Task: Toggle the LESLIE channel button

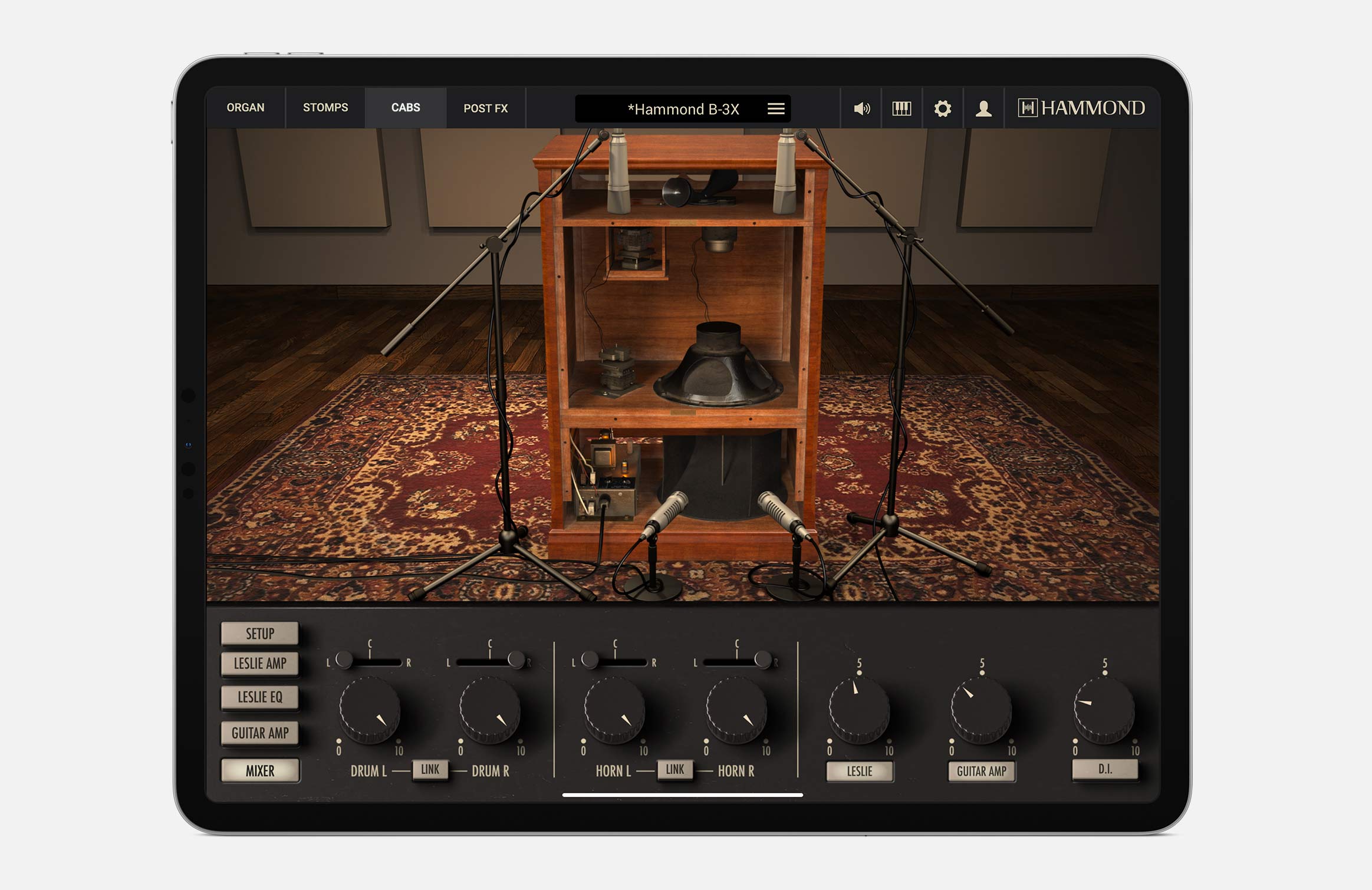Action: click(x=859, y=771)
